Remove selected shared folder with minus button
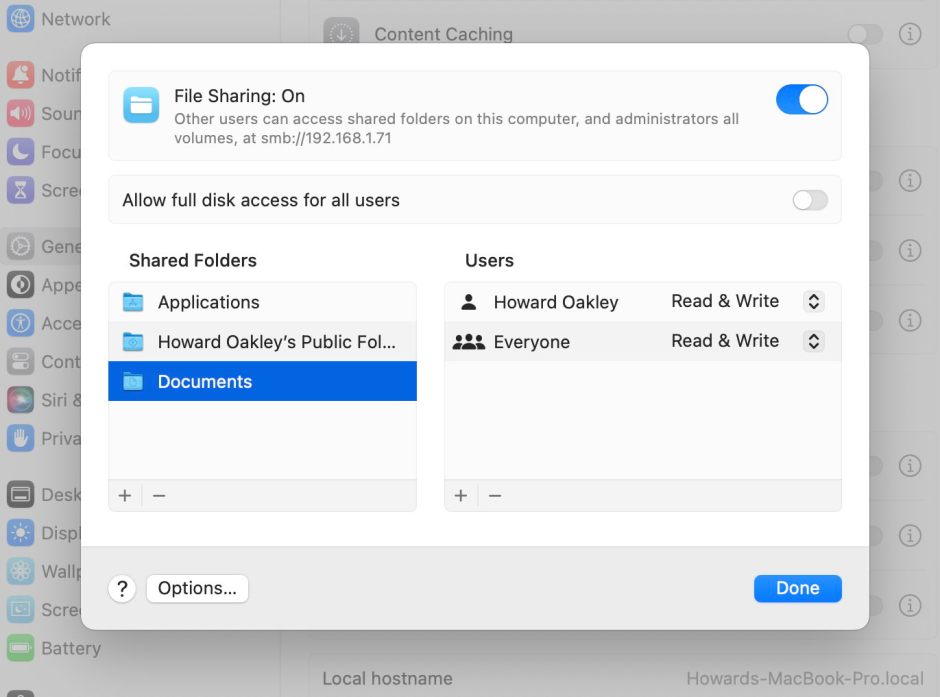 (159, 496)
